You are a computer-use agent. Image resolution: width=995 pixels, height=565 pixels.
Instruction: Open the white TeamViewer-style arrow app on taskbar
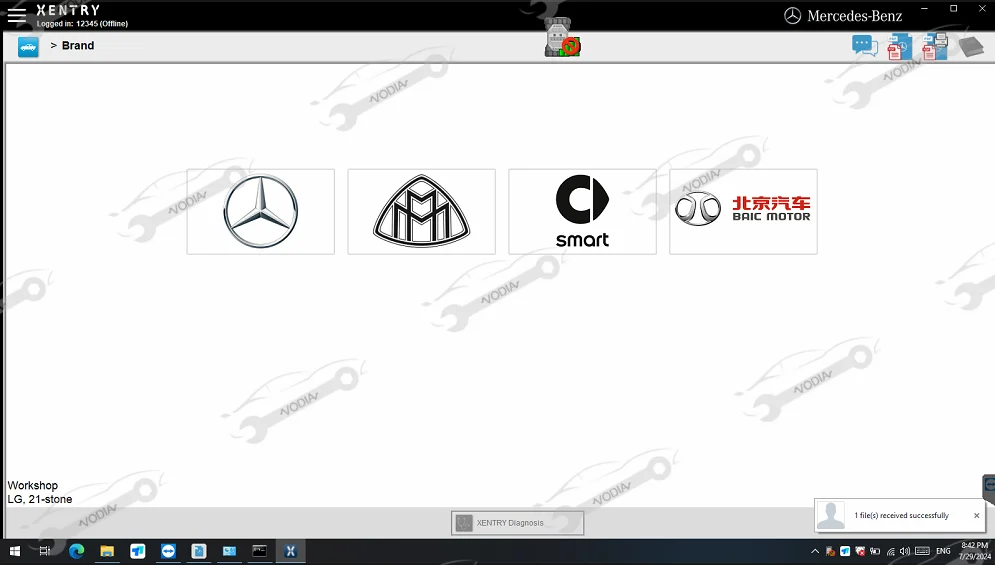(x=138, y=551)
